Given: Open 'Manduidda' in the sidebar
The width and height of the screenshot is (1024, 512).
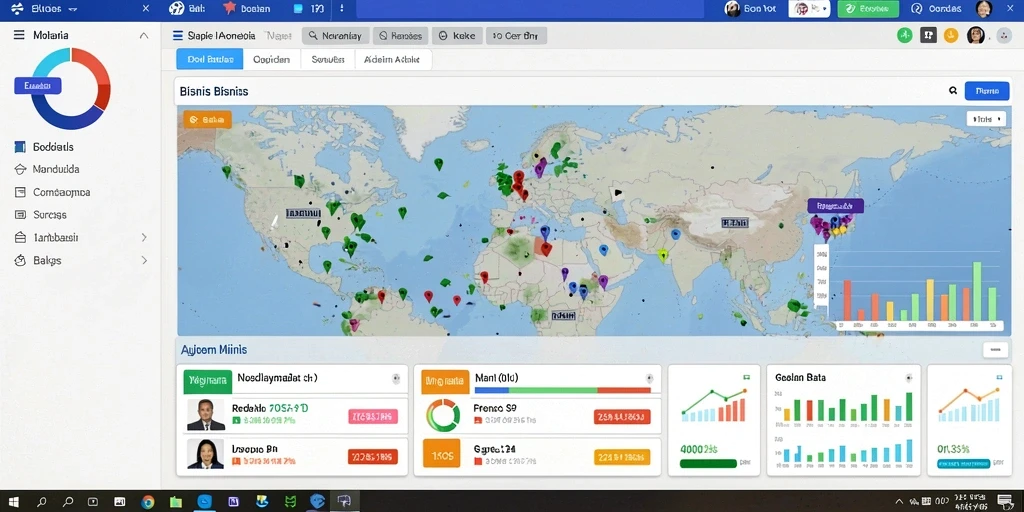Looking at the screenshot, I should click(47, 169).
